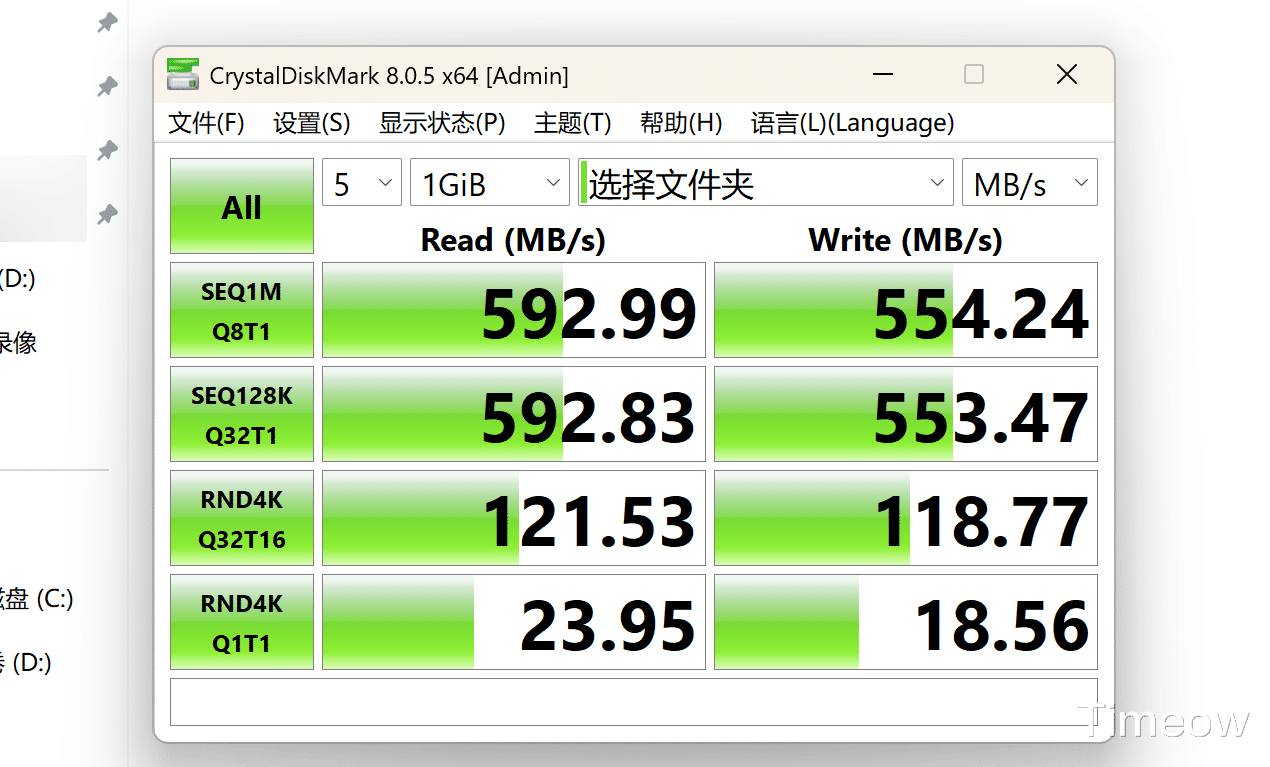Open the test count dropdown showing 5
The image size is (1270, 767).
(362, 183)
